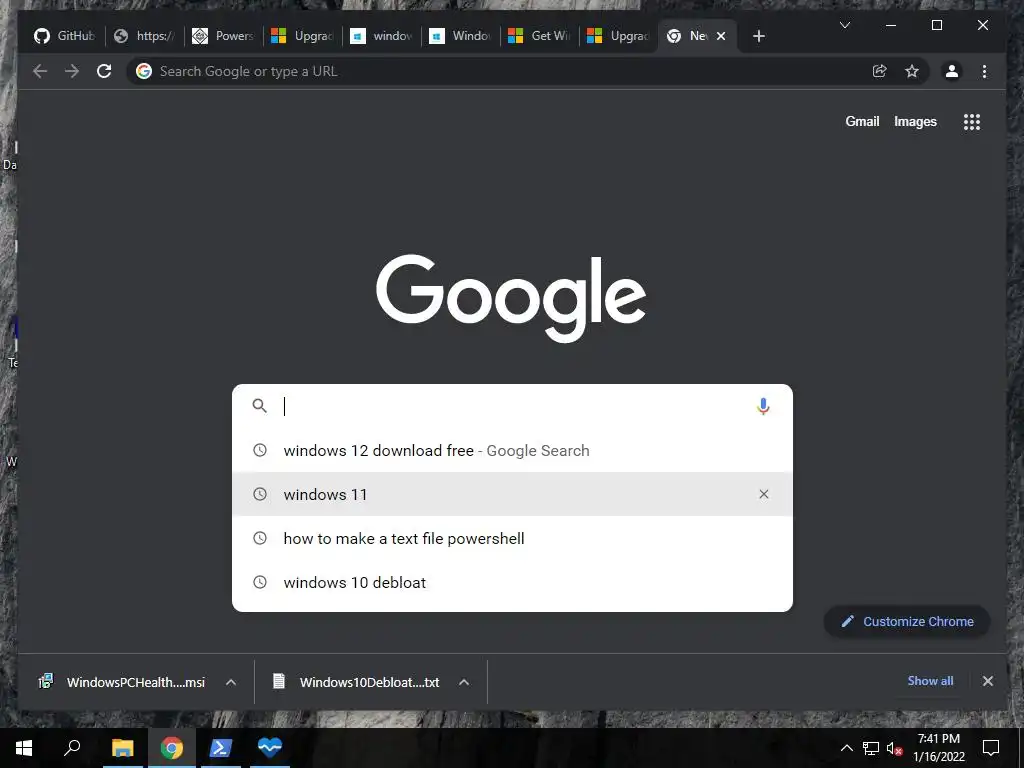This screenshot has width=1024, height=768.
Task: Bookmark this tab with the star icon
Action: coord(912,71)
